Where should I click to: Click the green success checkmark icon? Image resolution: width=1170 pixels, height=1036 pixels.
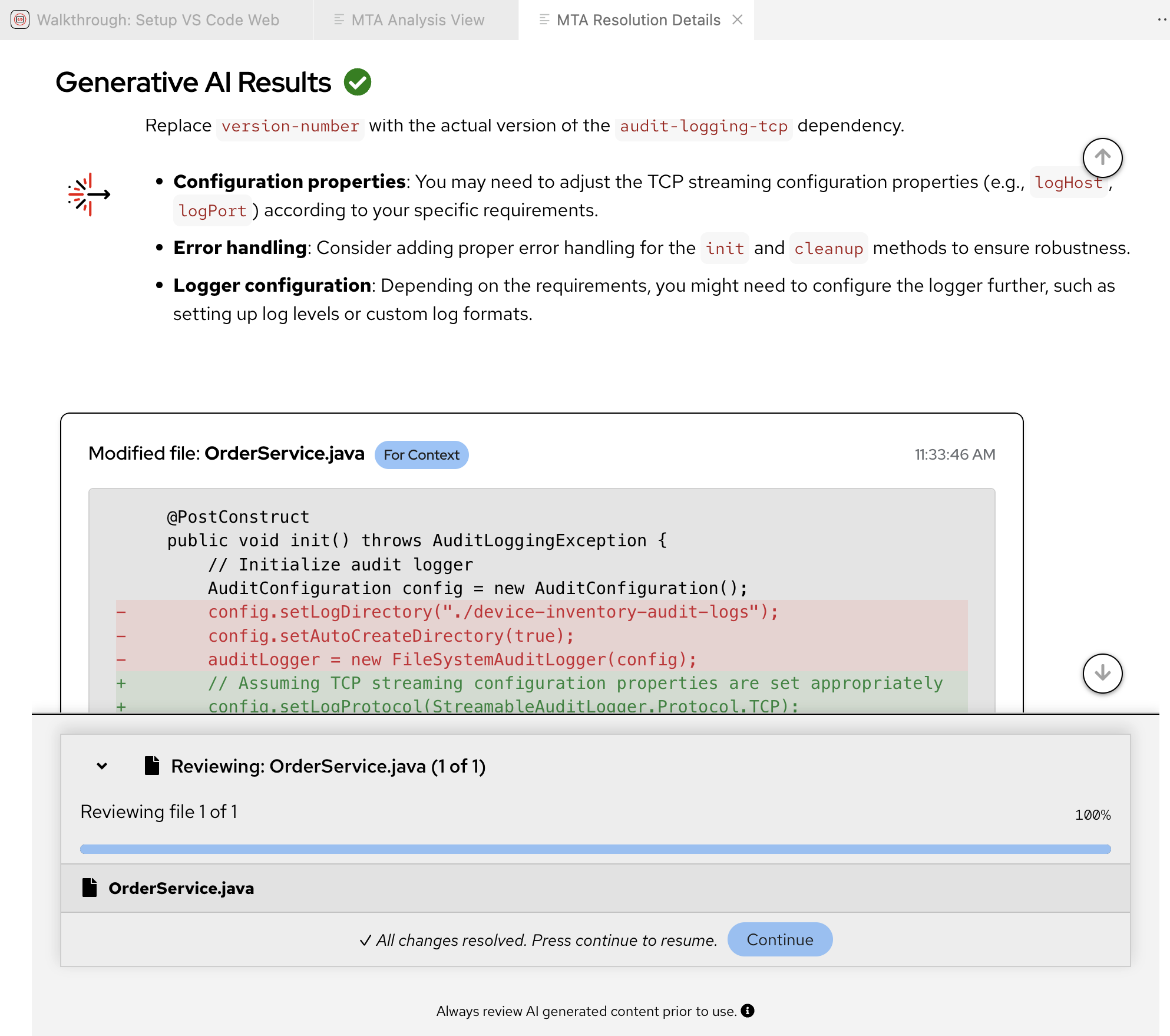pyautogui.click(x=358, y=82)
